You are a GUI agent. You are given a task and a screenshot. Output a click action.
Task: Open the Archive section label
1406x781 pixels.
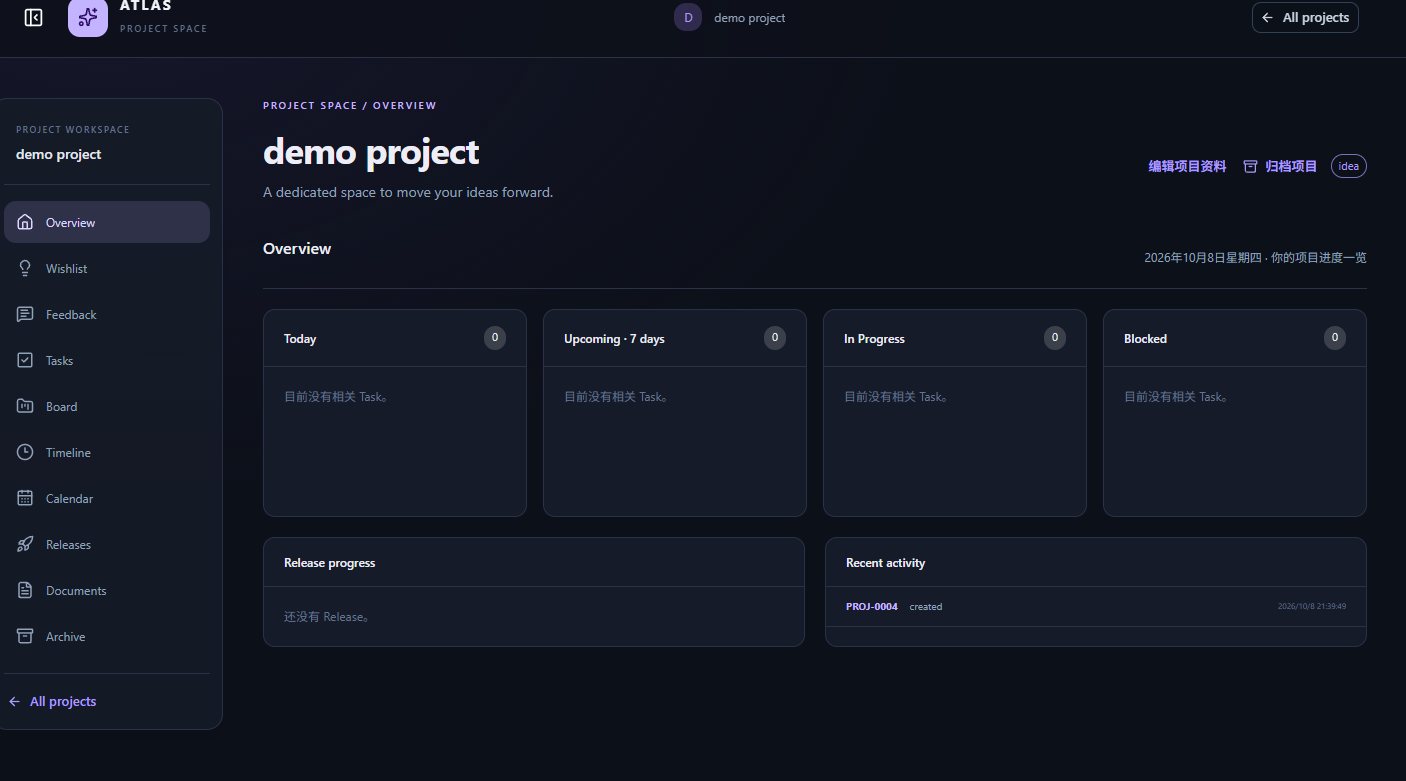(66, 637)
